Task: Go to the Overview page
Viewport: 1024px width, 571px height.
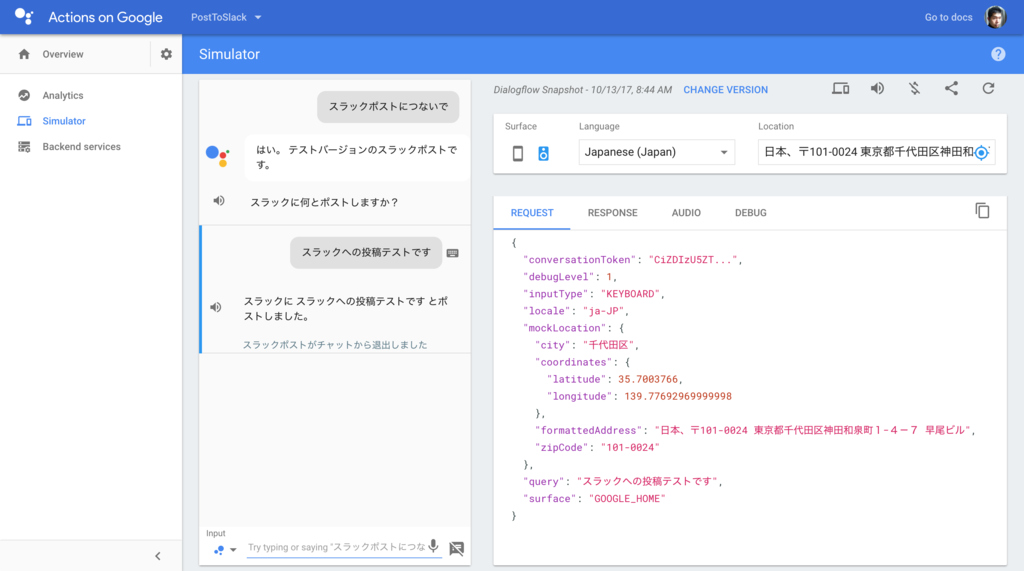Action: [63, 54]
